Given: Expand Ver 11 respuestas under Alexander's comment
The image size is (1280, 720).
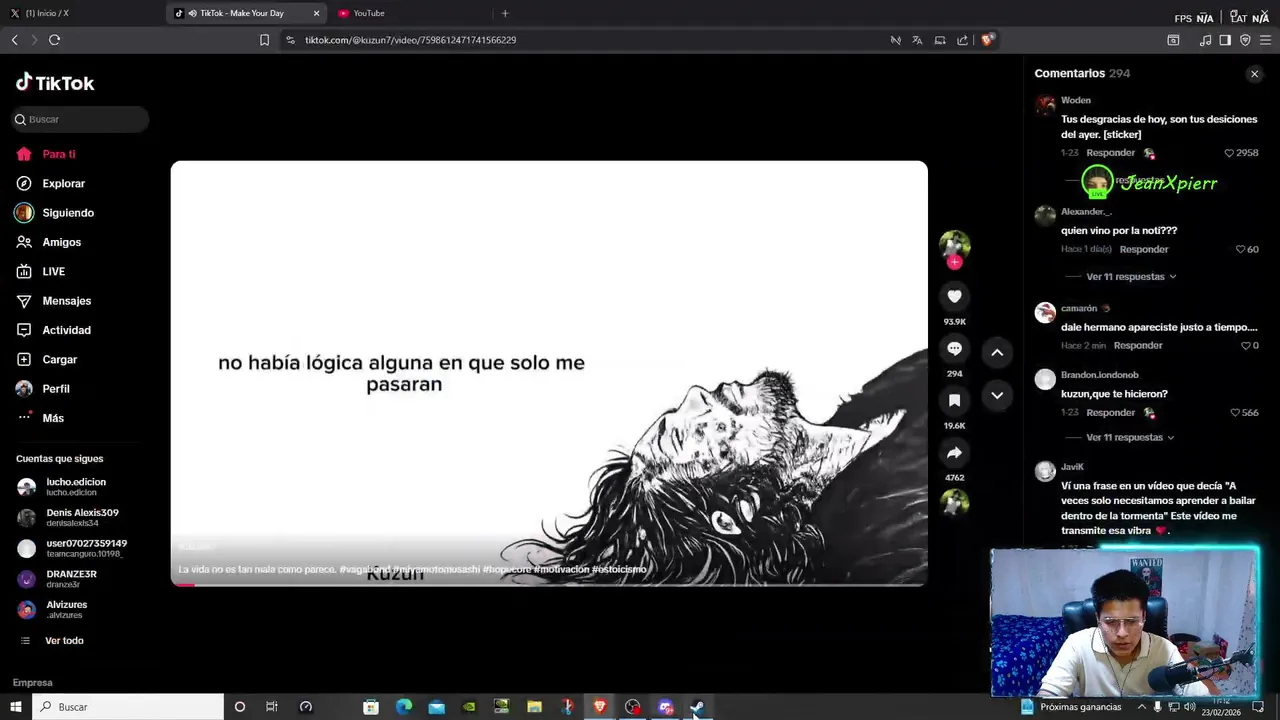Looking at the screenshot, I should click(x=1131, y=276).
